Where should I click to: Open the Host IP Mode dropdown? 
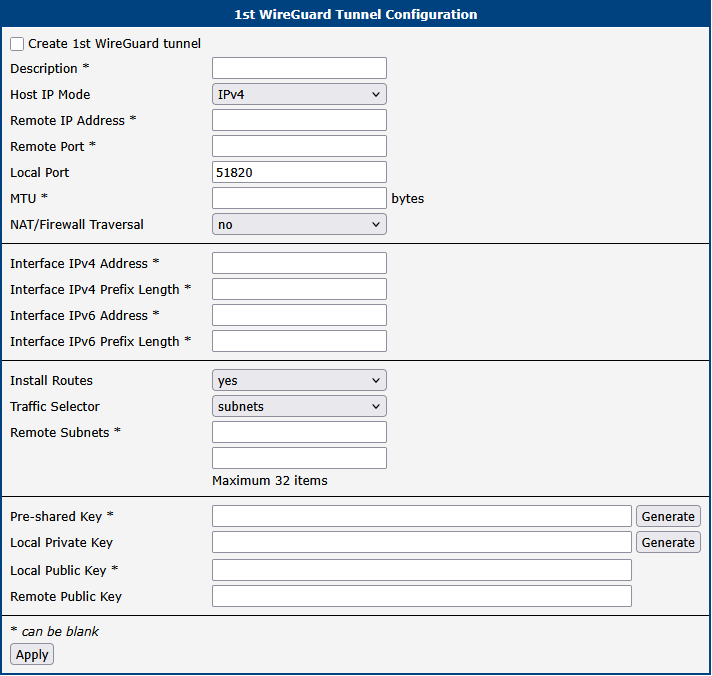299,94
